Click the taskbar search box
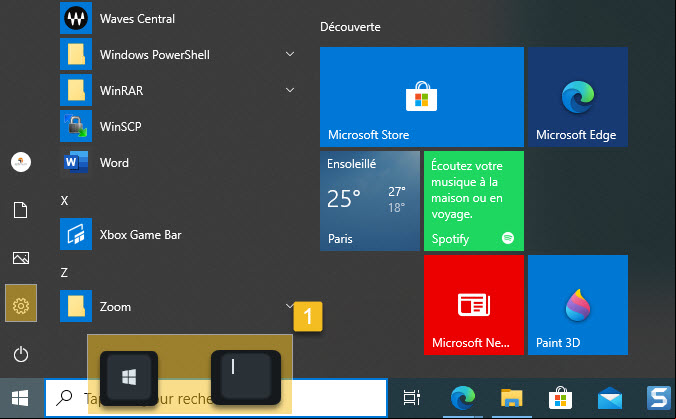 [x=216, y=398]
